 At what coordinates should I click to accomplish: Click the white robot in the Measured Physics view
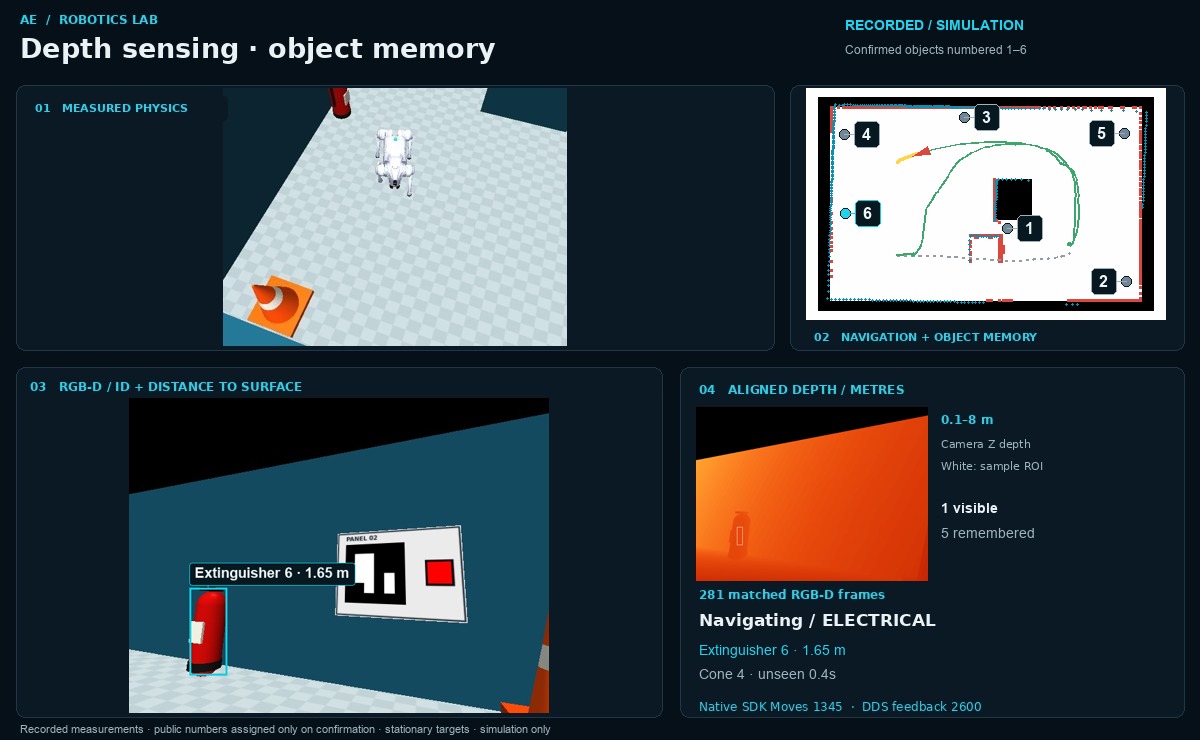pyautogui.click(x=395, y=159)
